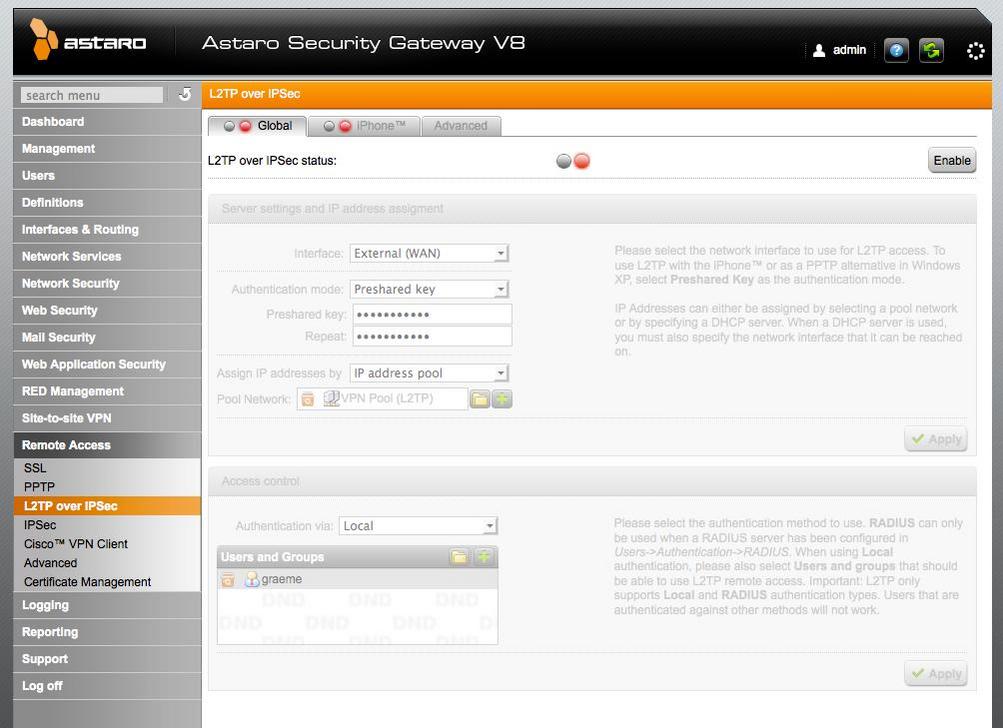The width and height of the screenshot is (1003, 728).
Task: Open the Logging menu
Action: point(107,605)
